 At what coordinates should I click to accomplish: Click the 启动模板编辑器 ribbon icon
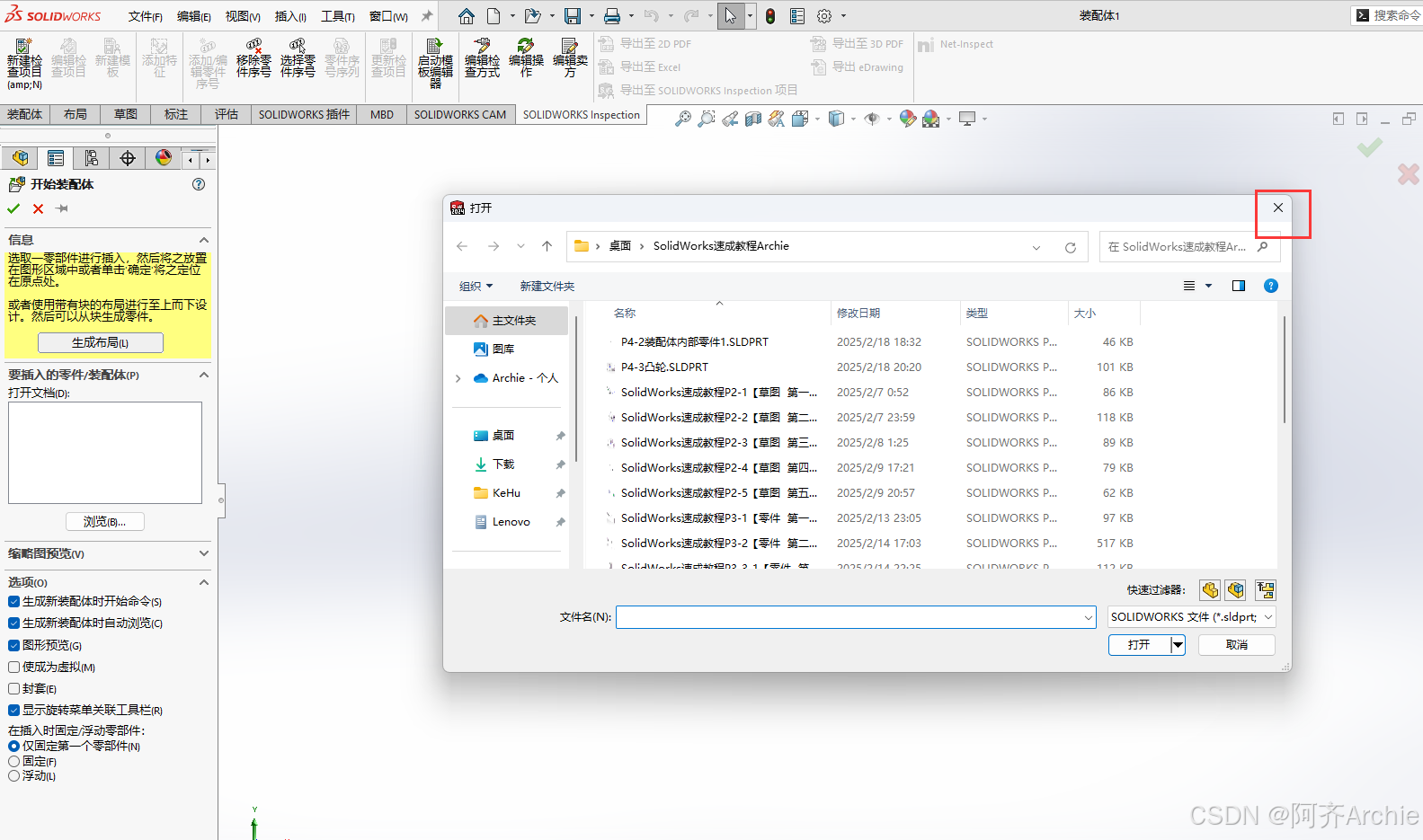(x=435, y=63)
